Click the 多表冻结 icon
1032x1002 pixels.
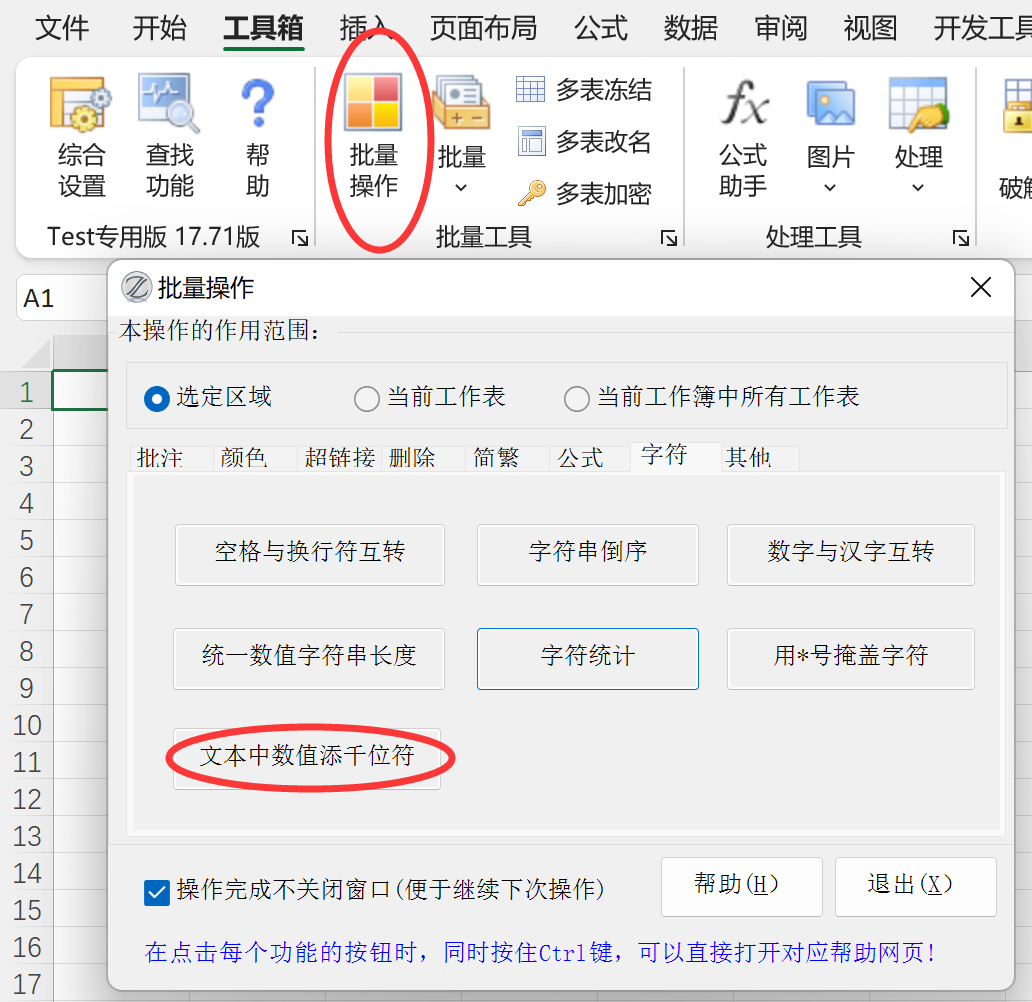(531, 90)
